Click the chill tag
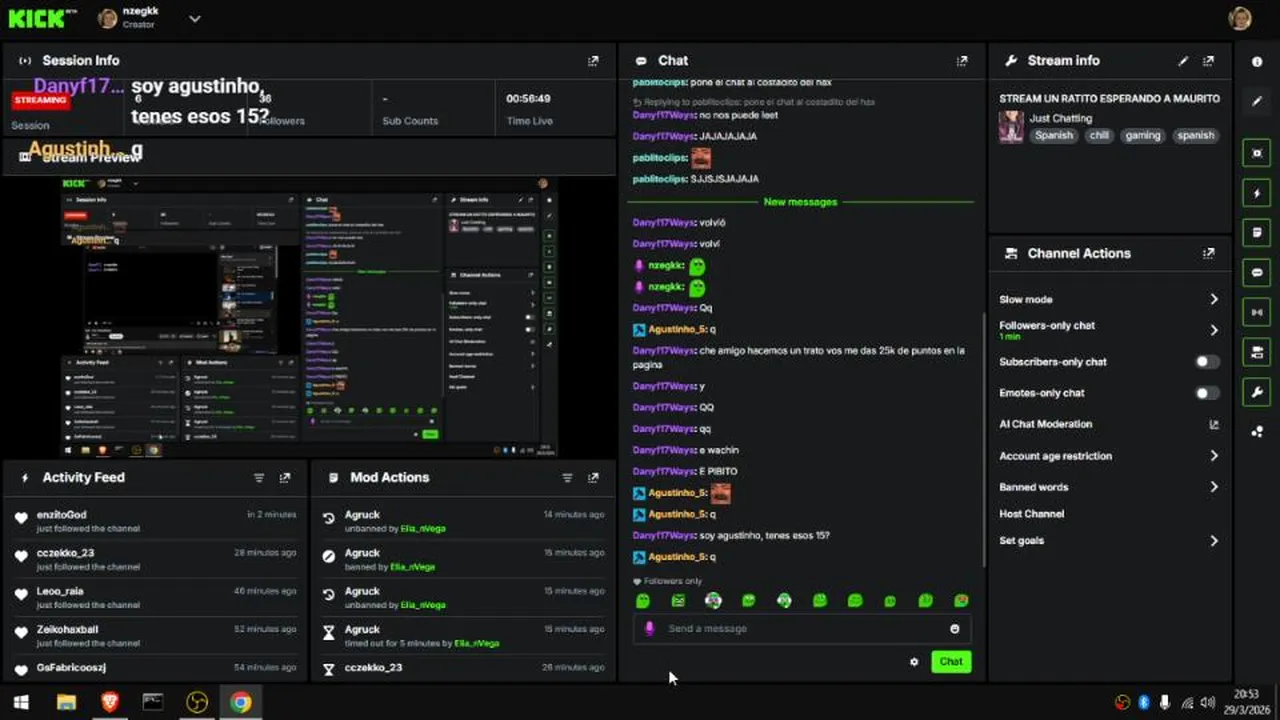Viewport: 1280px width, 720px height. click(1099, 135)
